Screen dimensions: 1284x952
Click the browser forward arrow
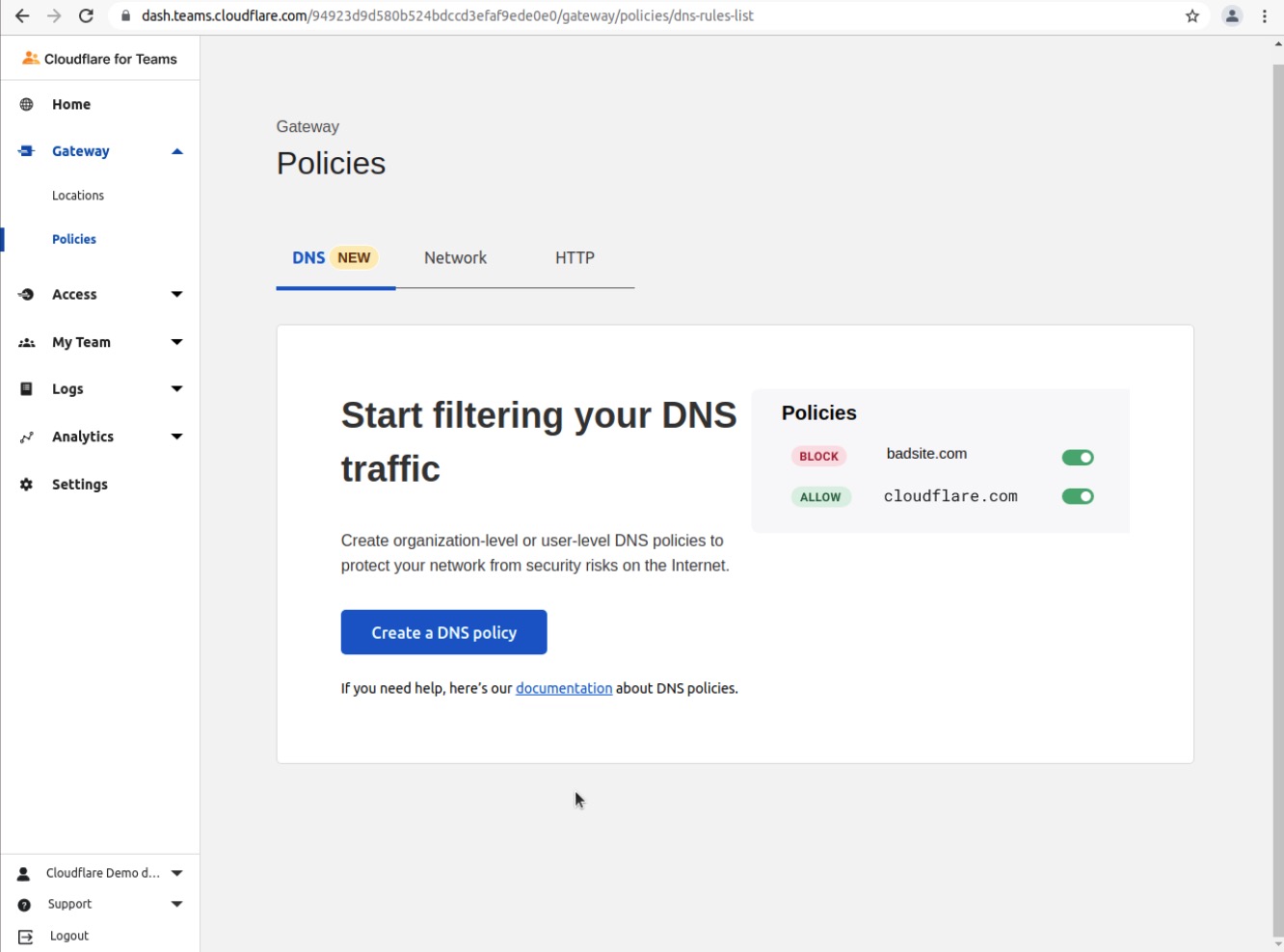coord(54,16)
